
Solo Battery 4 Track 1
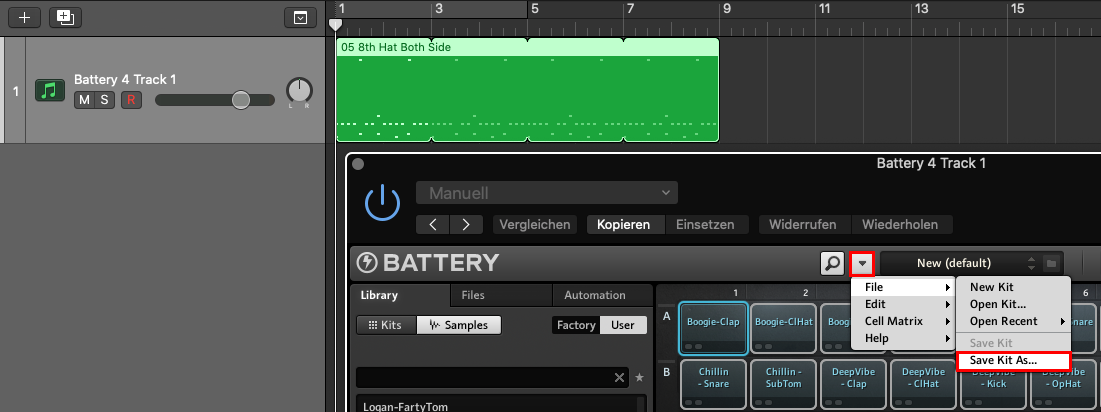click(104, 100)
